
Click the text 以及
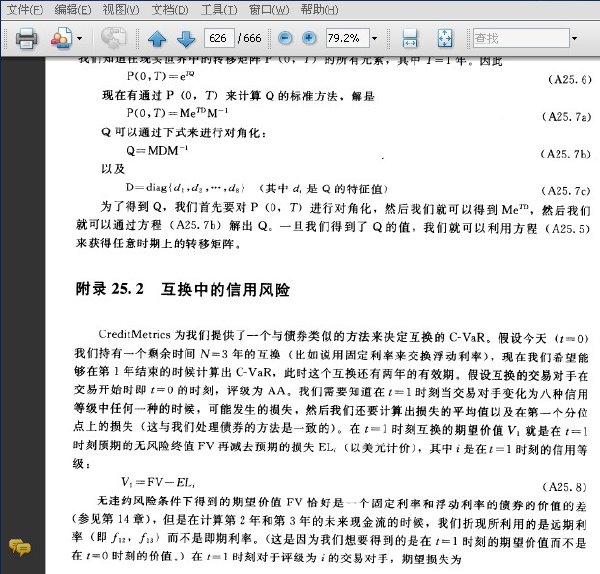point(113,169)
